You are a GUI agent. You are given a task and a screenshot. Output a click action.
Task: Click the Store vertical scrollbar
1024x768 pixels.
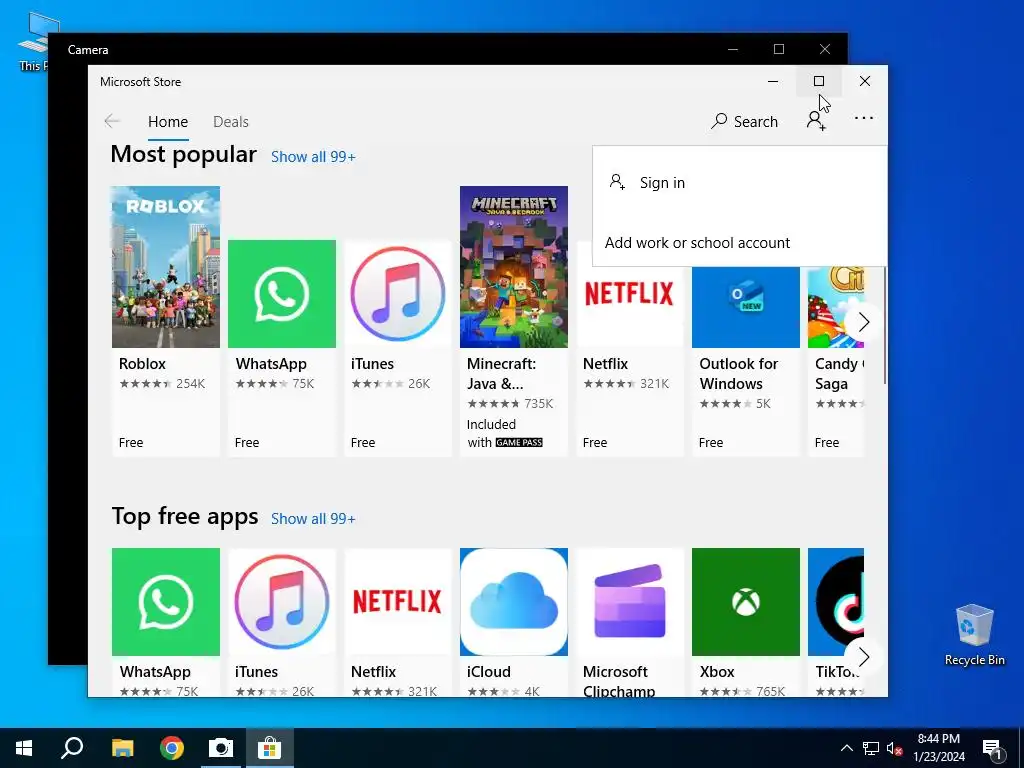pos(885,325)
